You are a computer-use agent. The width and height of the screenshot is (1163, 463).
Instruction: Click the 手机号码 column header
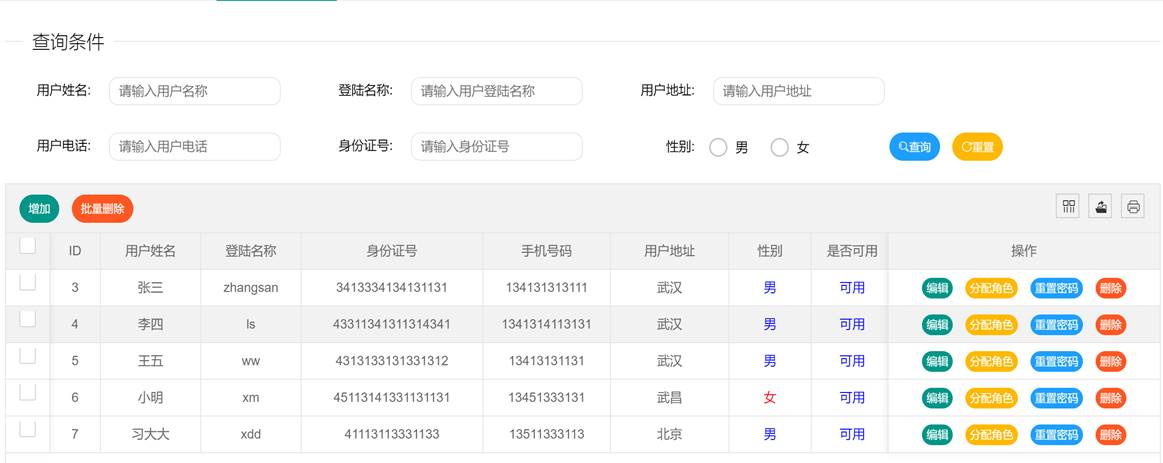pos(547,251)
